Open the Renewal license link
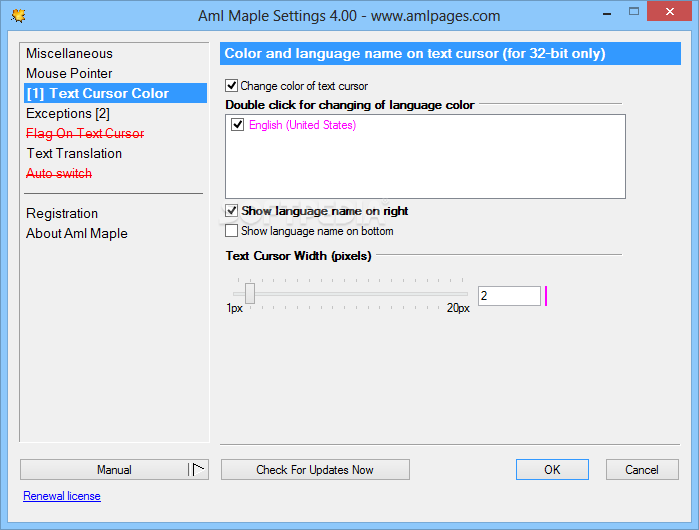This screenshot has width=699, height=530. [62, 496]
